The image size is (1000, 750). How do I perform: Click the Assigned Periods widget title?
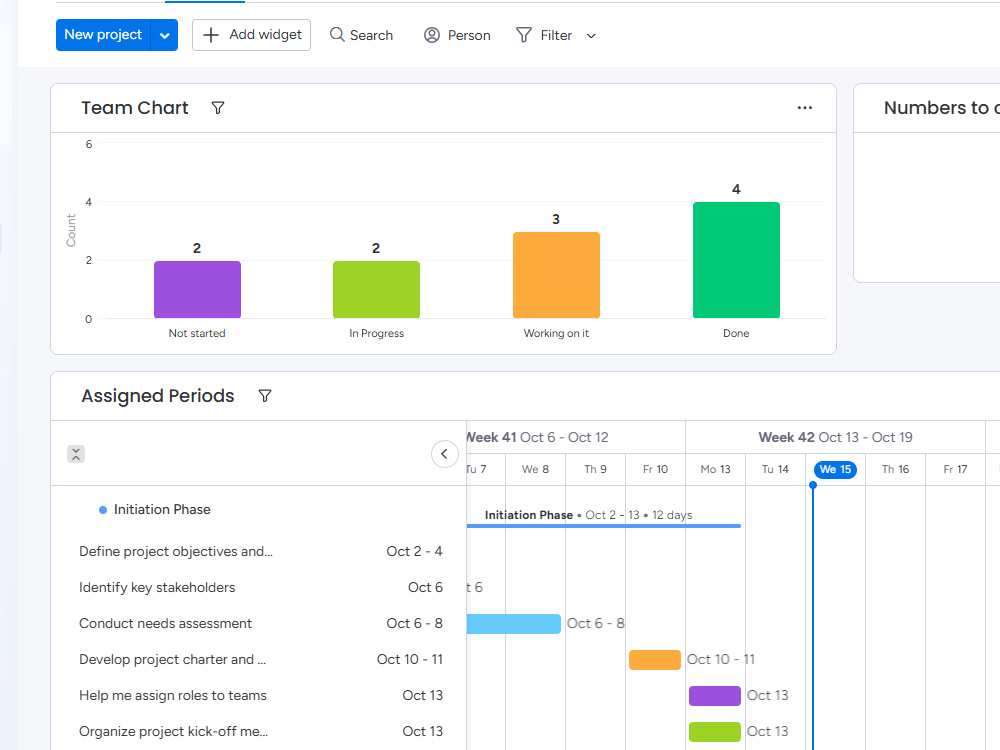click(158, 396)
